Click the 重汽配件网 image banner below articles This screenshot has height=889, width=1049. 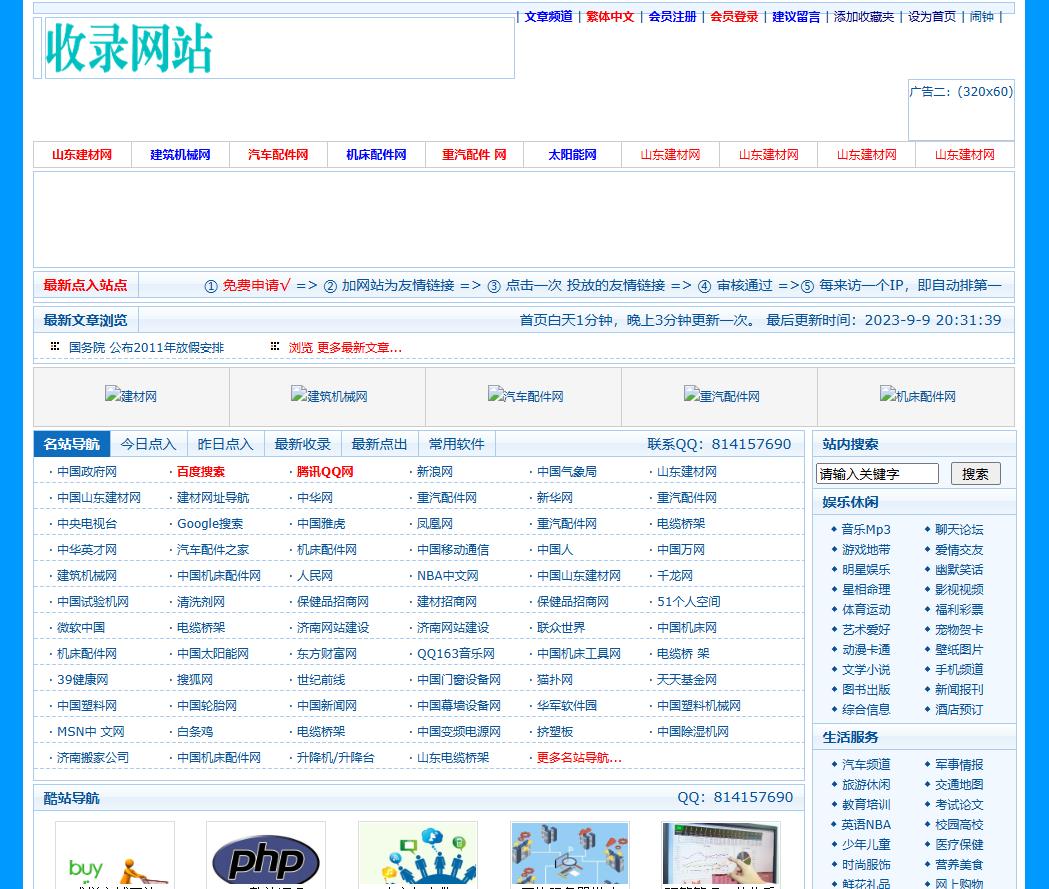point(721,395)
